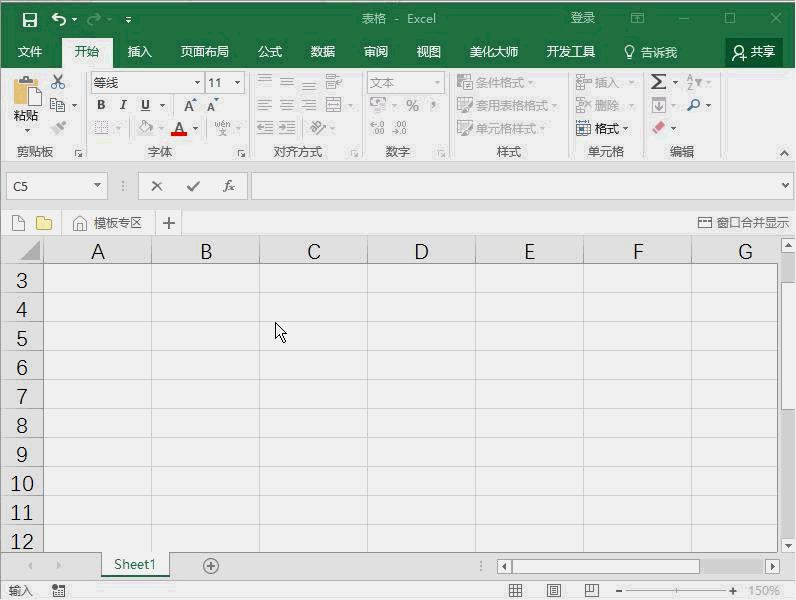Switch to Page Break Preview in status bar
The width and height of the screenshot is (796, 600).
point(591,590)
